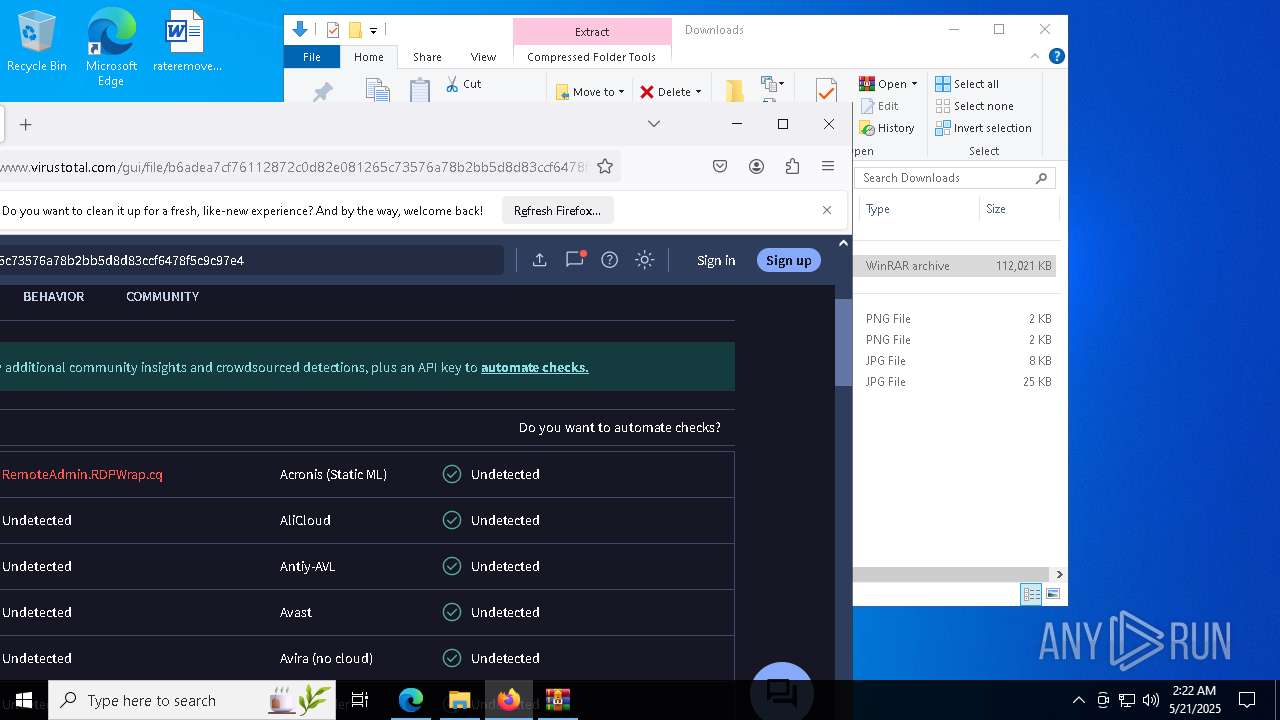
Task: Click the Avira (no cloud) engine name
Action: click(326, 658)
